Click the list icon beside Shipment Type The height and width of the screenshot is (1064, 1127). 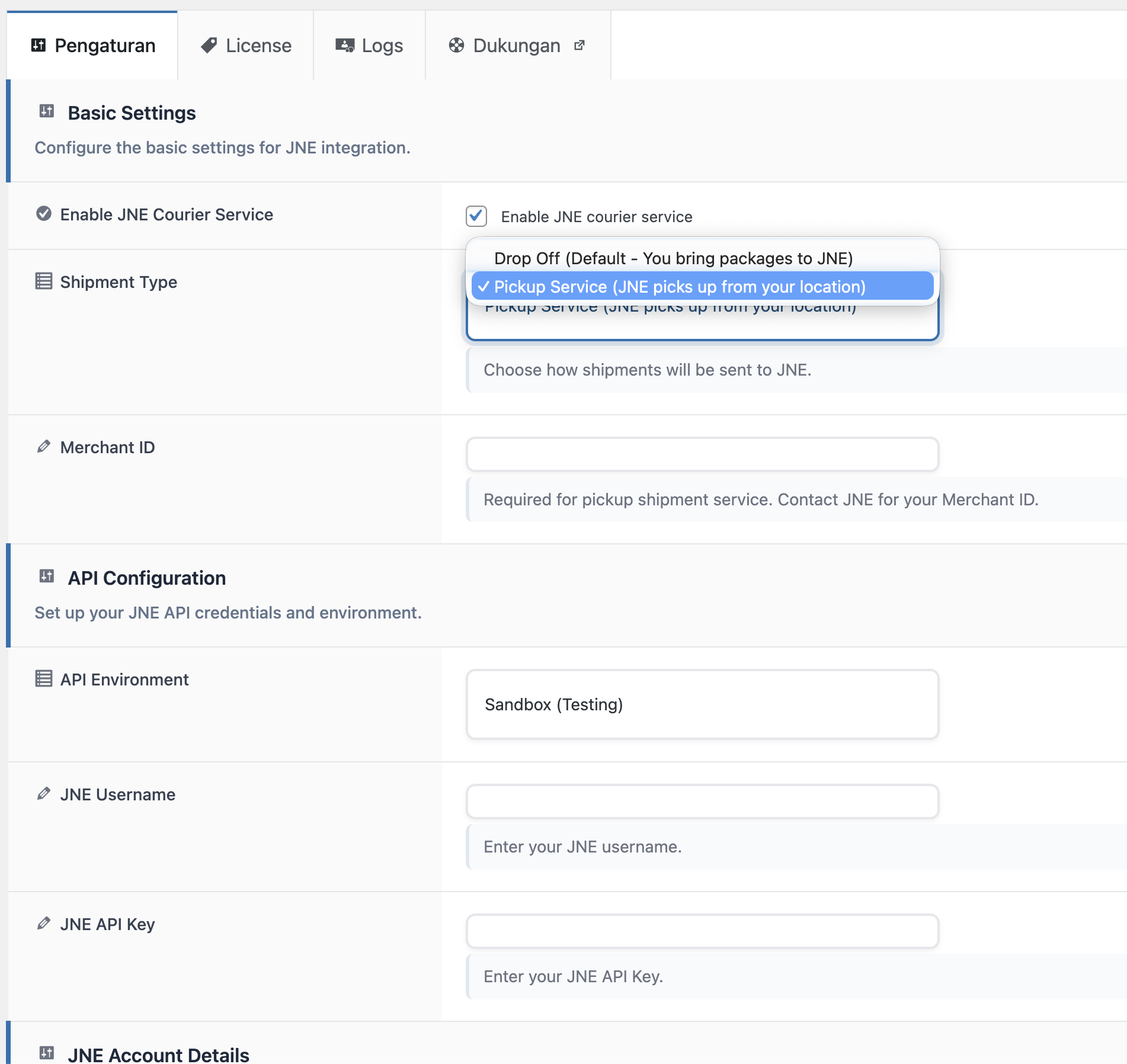43,281
